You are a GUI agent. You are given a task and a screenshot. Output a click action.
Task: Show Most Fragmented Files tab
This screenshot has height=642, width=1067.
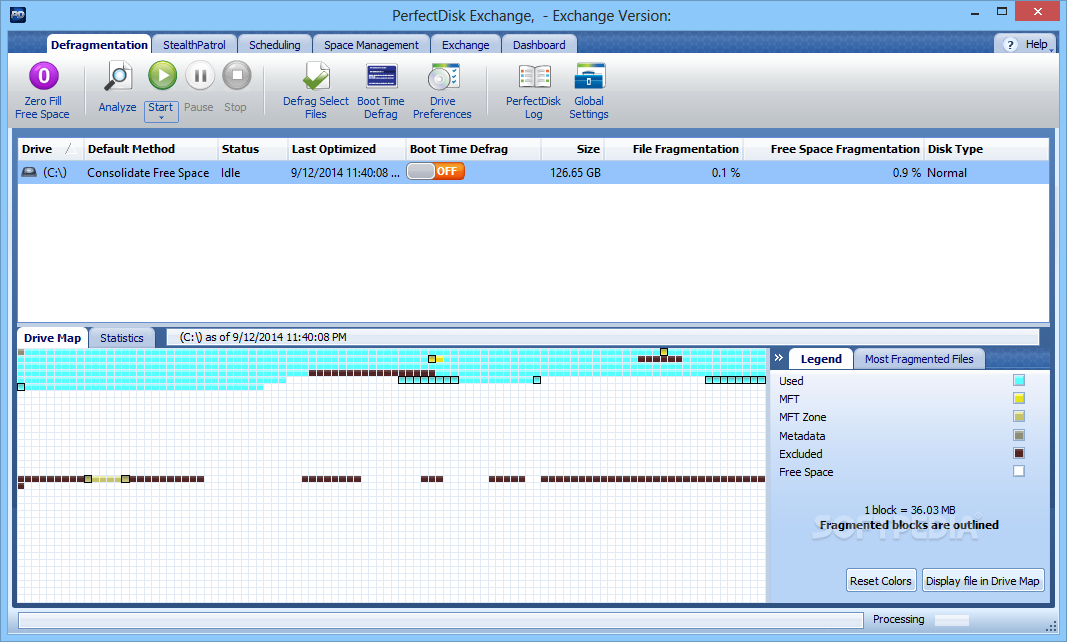[919, 359]
